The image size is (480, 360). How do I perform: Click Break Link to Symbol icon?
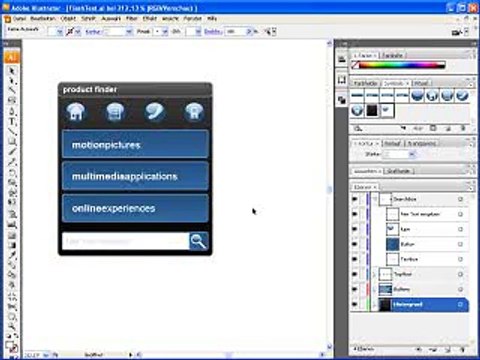pos(418,128)
